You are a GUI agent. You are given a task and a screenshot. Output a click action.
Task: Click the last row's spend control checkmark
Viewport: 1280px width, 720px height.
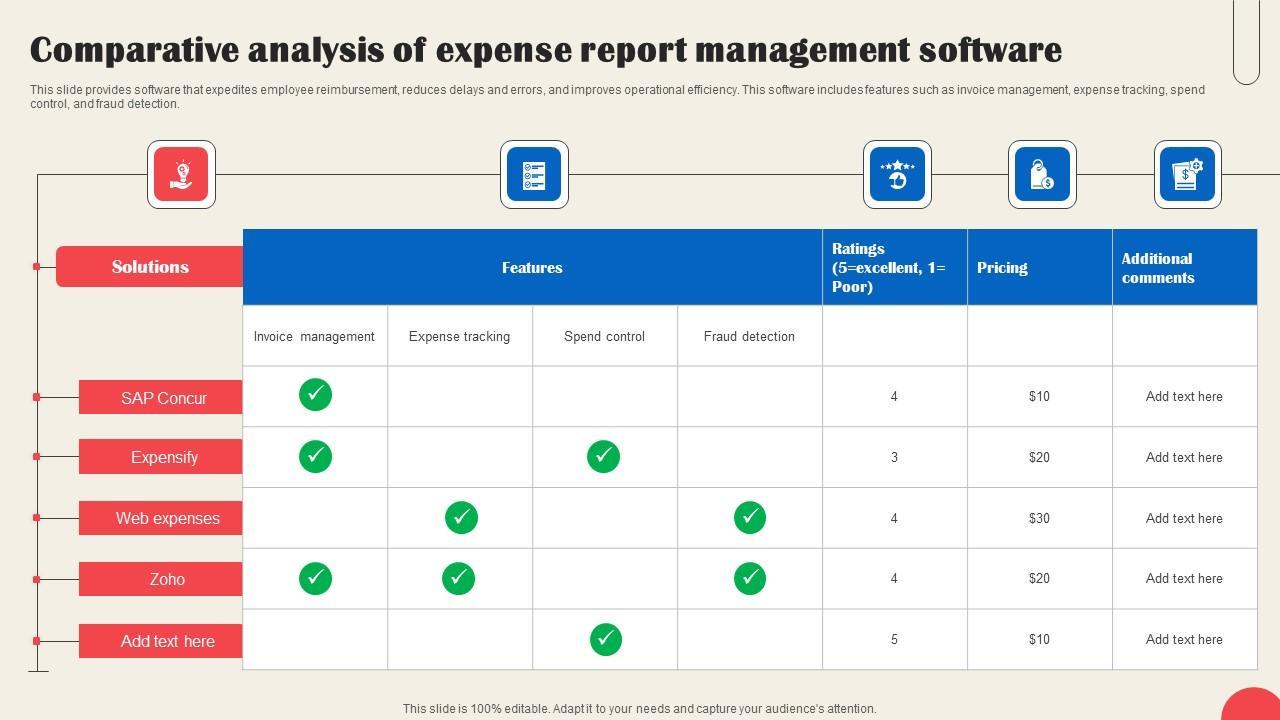coord(605,639)
